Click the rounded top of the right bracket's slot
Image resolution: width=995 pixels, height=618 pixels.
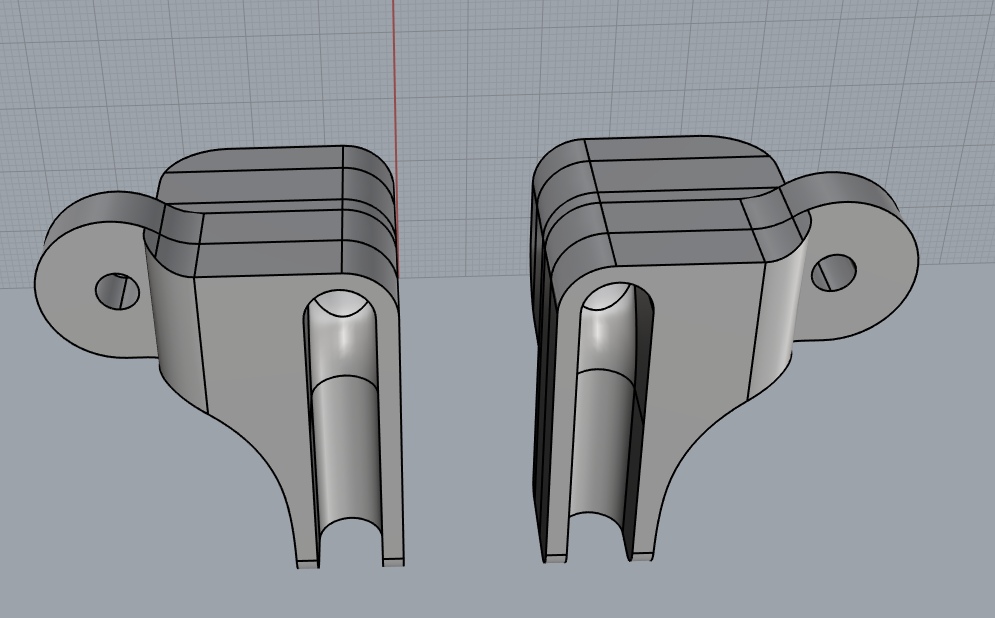(x=608, y=300)
